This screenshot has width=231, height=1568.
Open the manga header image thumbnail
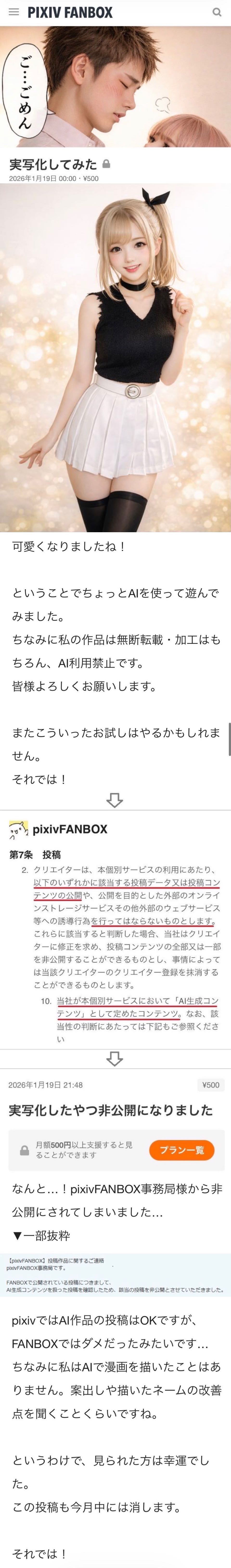coord(115,86)
